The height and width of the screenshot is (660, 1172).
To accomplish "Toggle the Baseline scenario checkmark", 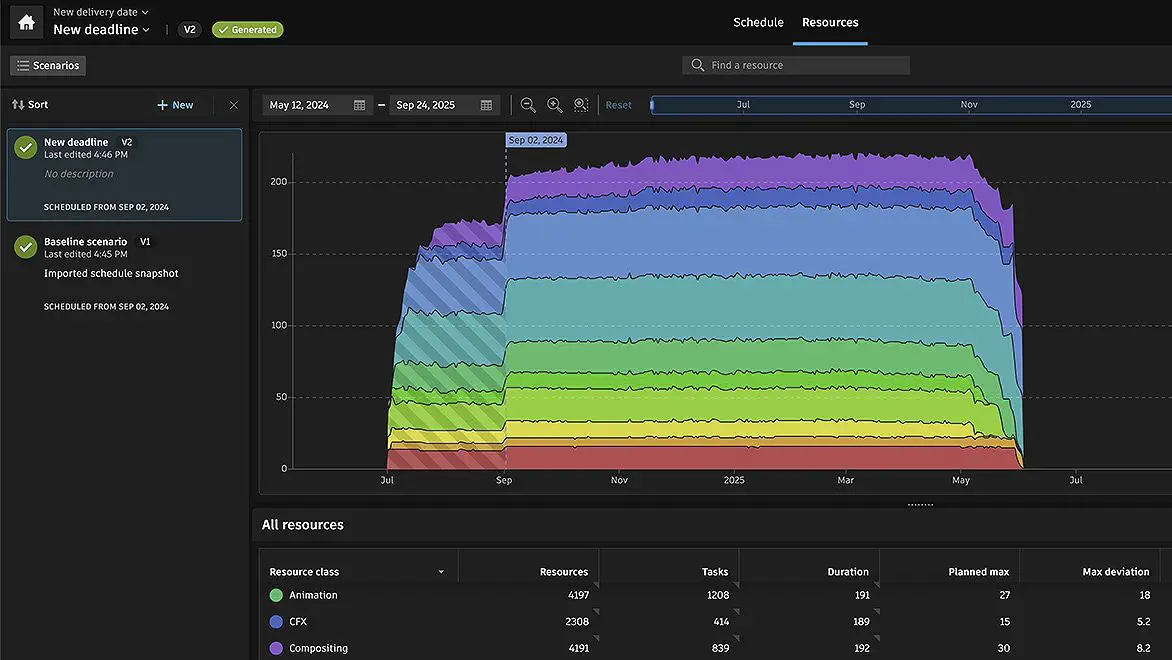I will click(26, 247).
